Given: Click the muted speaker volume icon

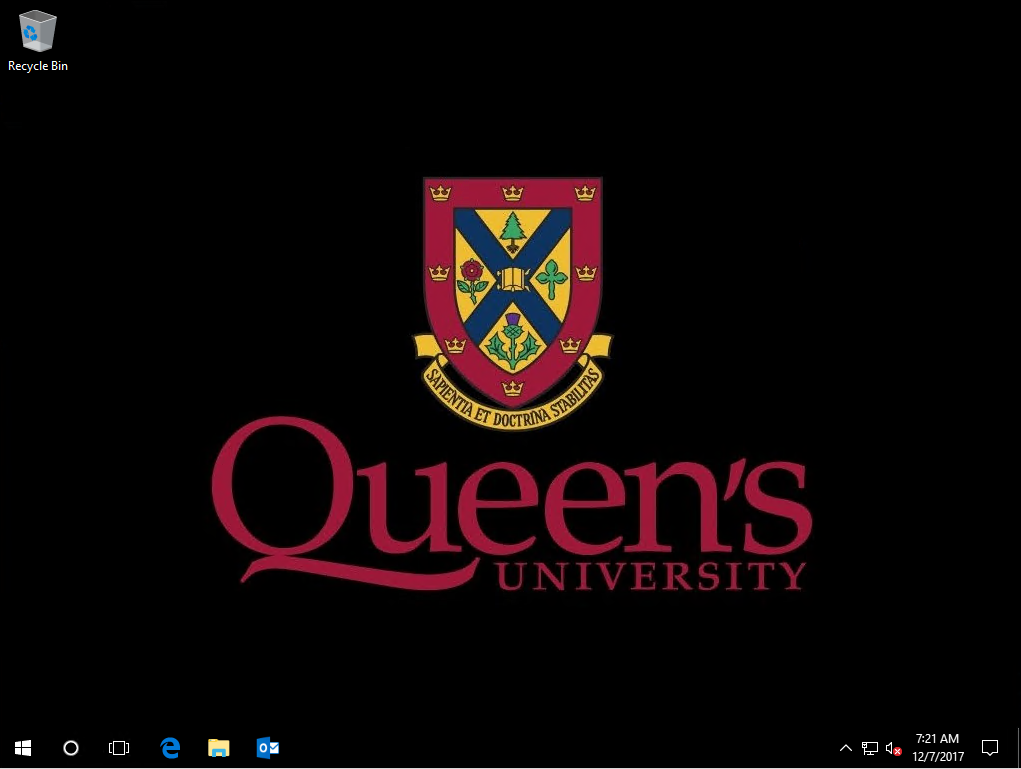Looking at the screenshot, I should 893,748.
